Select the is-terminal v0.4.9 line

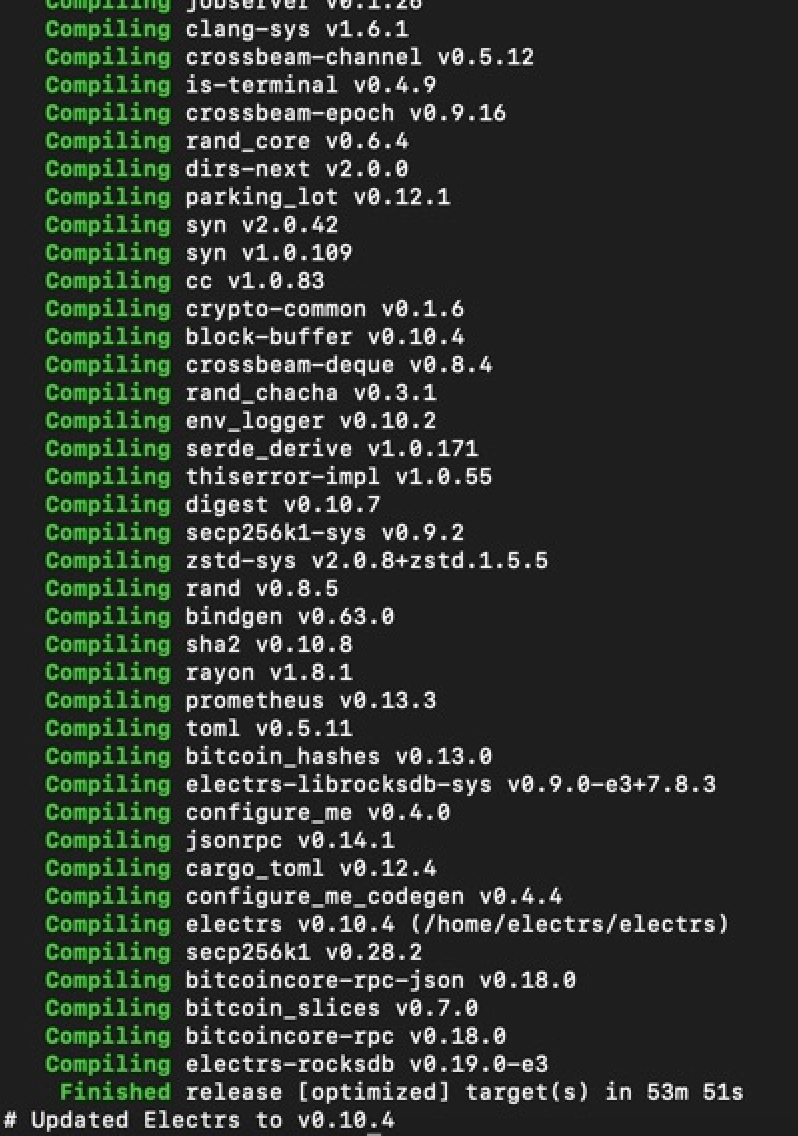click(241, 85)
